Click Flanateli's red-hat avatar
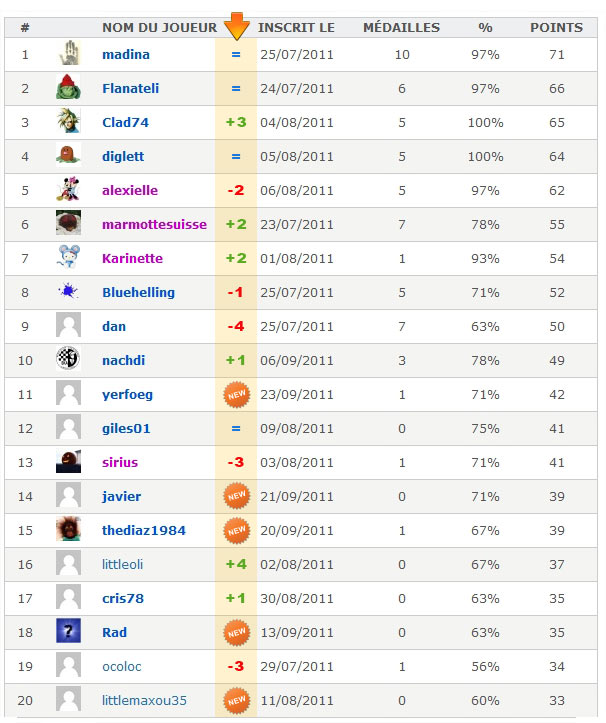Viewport: 606px width, 723px height. (x=69, y=87)
